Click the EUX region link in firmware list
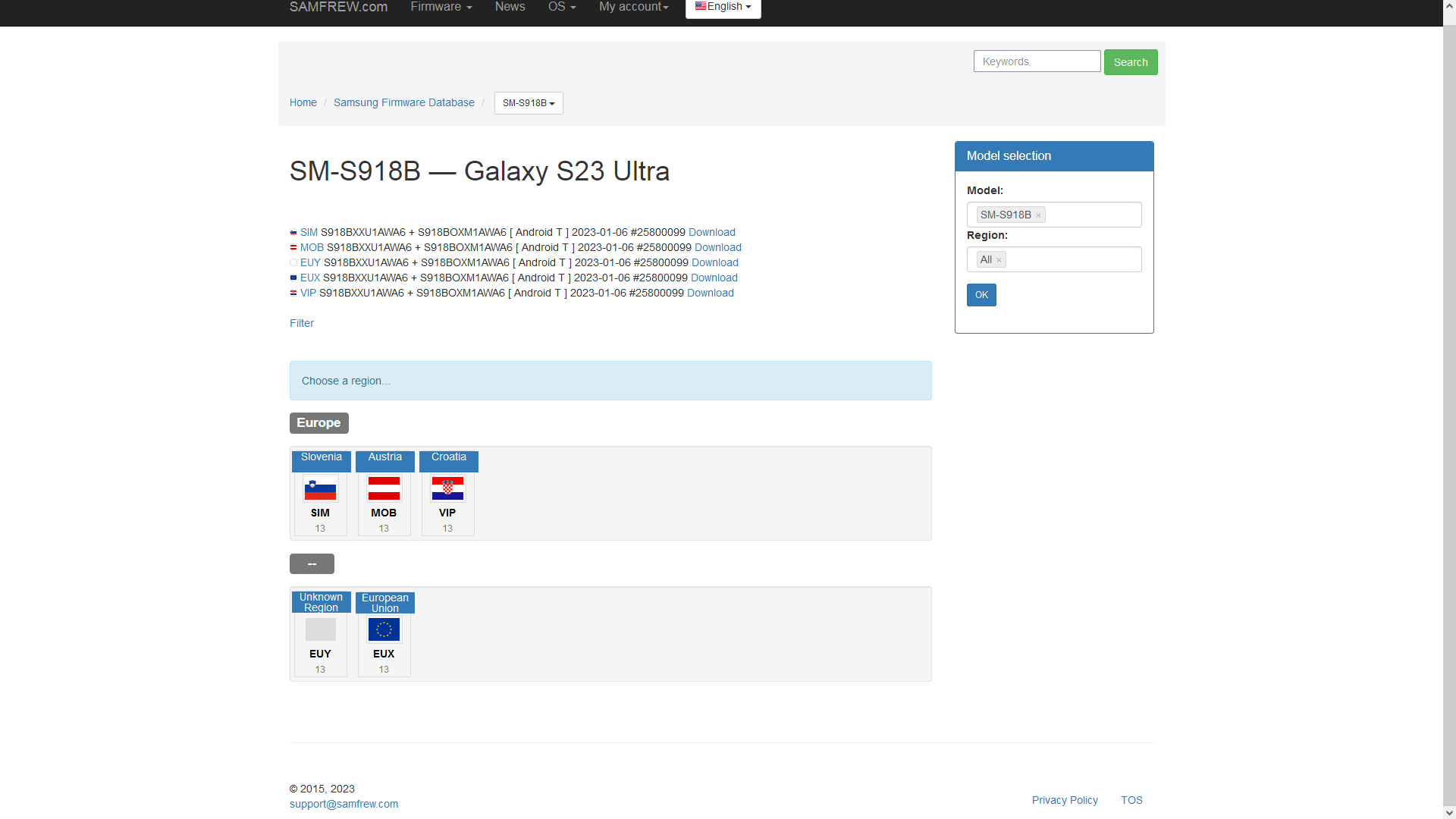The height and width of the screenshot is (819, 1456). coord(310,278)
